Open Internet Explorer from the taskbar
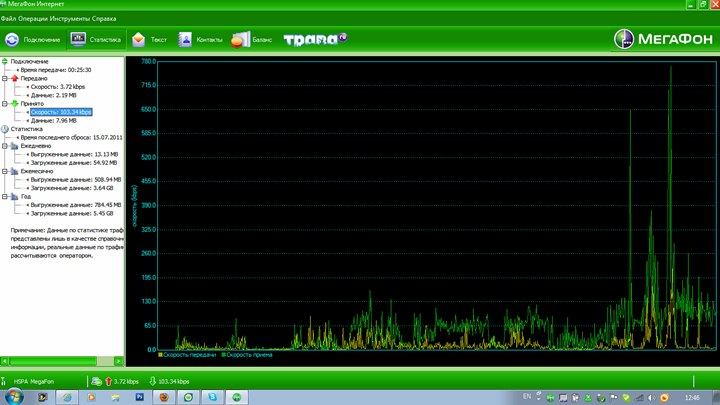720x405 pixels. pyautogui.click(x=67, y=398)
